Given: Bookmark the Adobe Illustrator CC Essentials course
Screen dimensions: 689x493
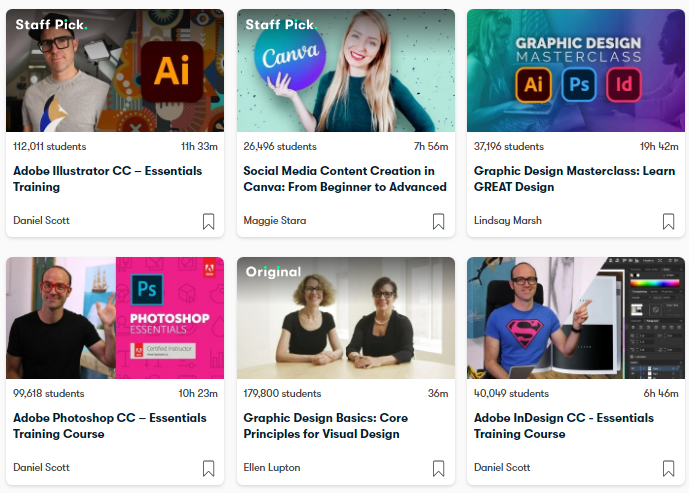Looking at the screenshot, I should point(208,221).
